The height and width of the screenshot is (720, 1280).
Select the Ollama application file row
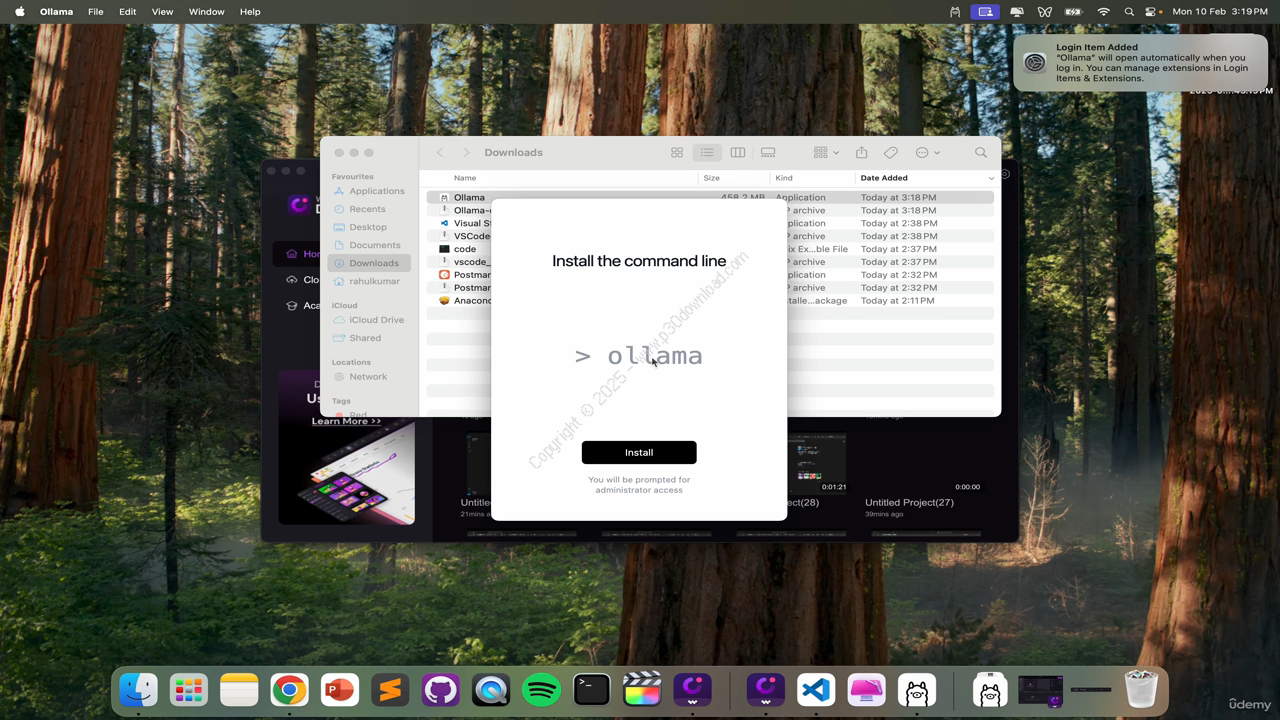coord(710,197)
